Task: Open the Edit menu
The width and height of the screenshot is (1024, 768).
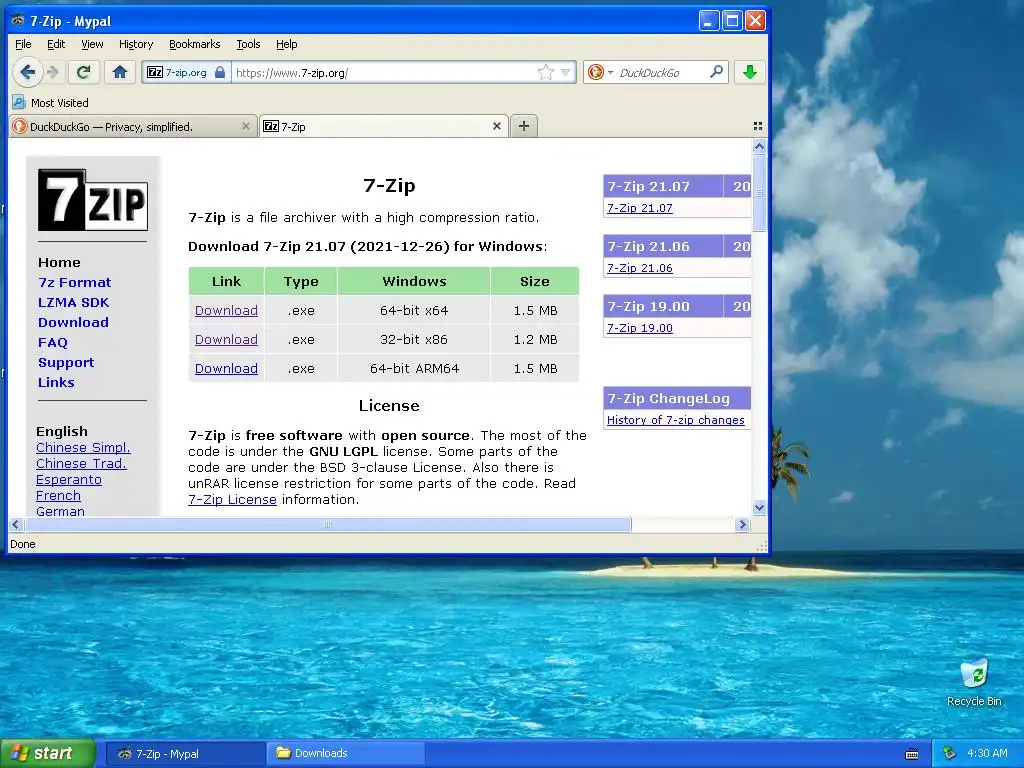Action: 56,44
